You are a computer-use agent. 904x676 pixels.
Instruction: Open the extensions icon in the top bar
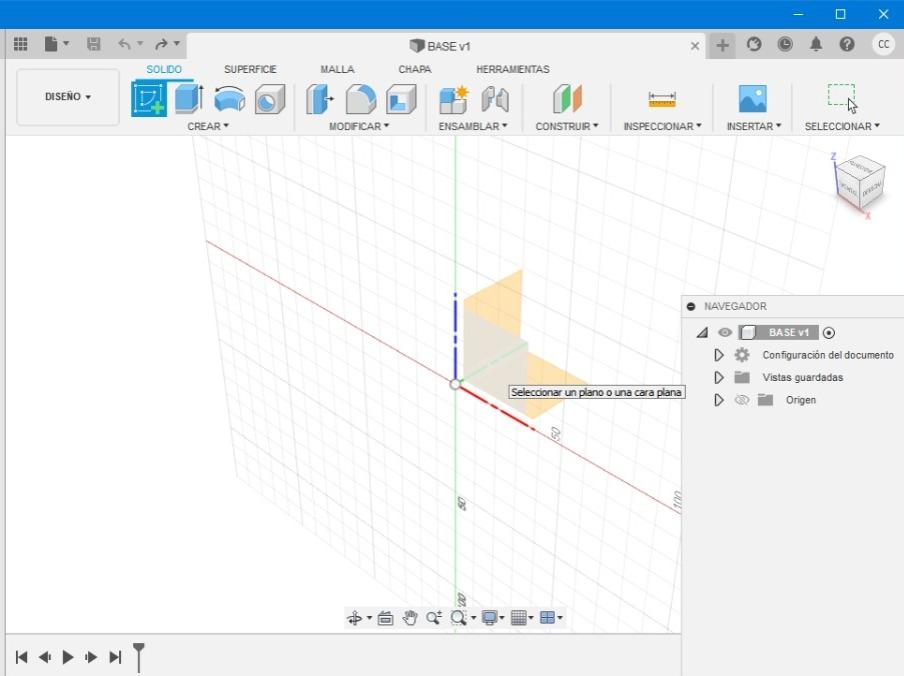tap(754, 44)
